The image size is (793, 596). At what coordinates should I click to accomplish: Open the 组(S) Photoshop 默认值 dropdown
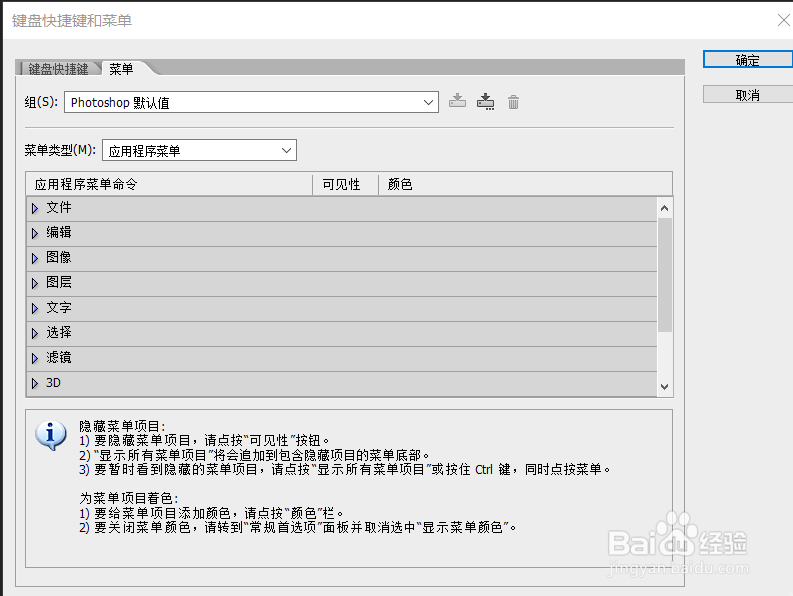coord(251,102)
